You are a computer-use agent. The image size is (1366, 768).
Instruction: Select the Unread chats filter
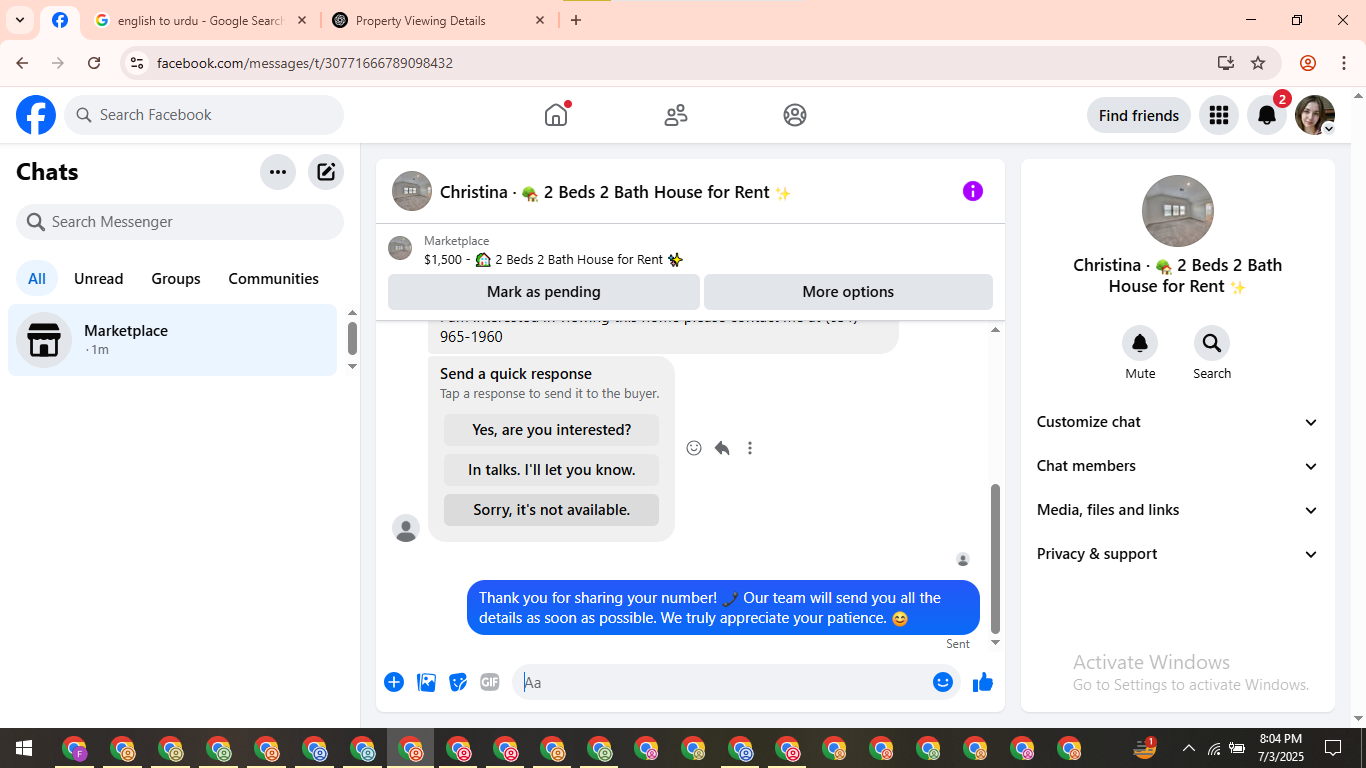tap(99, 279)
